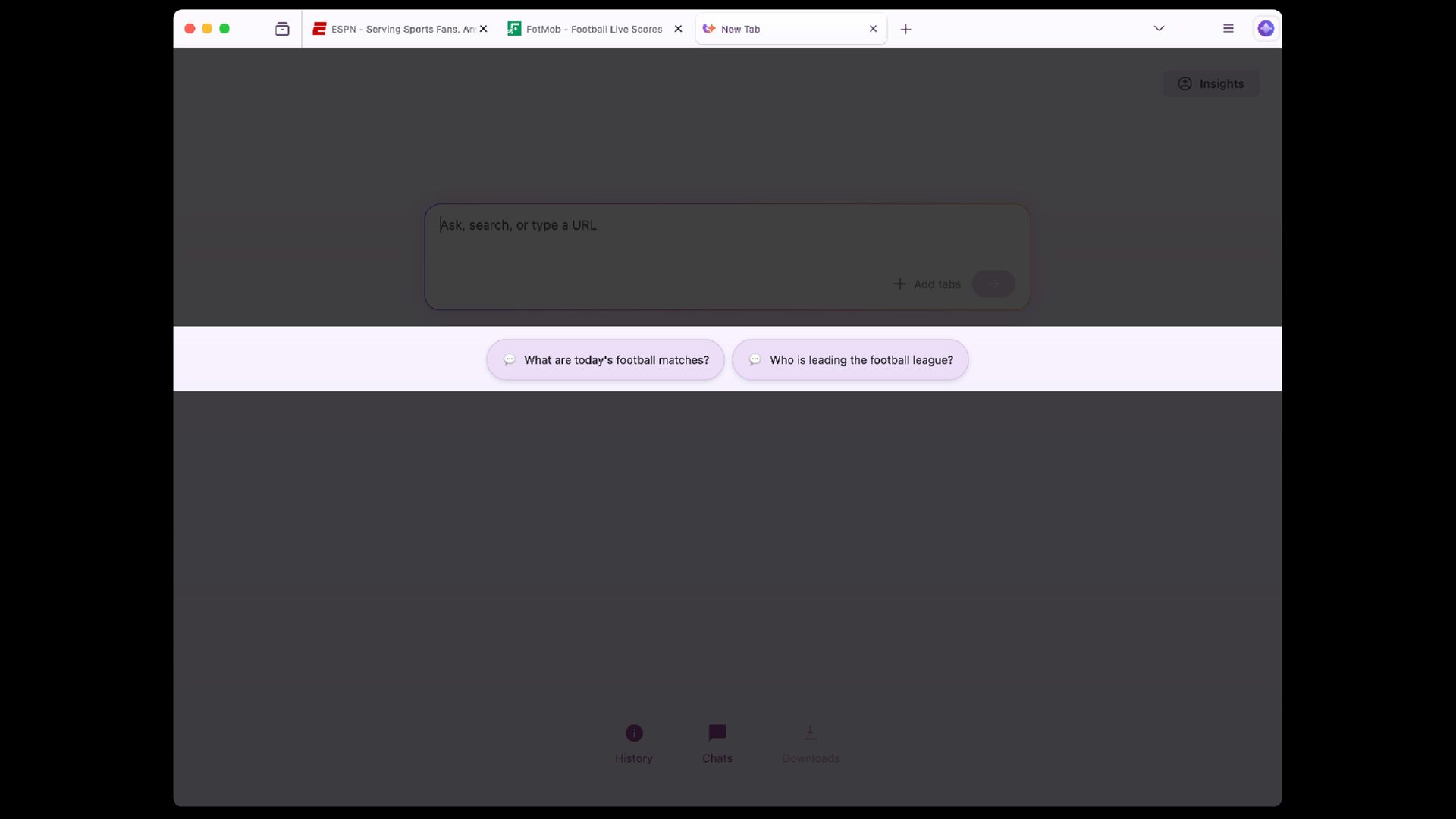Choose "What are today's football matches?" suggestion
The width and height of the screenshot is (1456, 819).
tap(605, 359)
